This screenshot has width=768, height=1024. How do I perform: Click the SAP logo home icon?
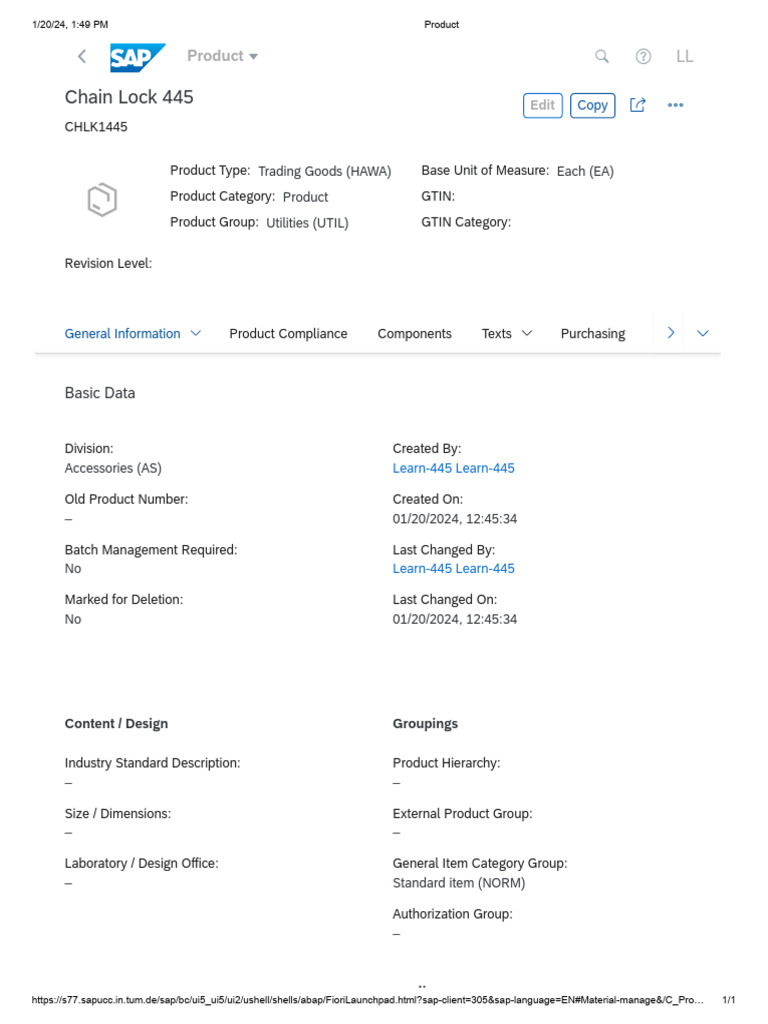pos(137,57)
